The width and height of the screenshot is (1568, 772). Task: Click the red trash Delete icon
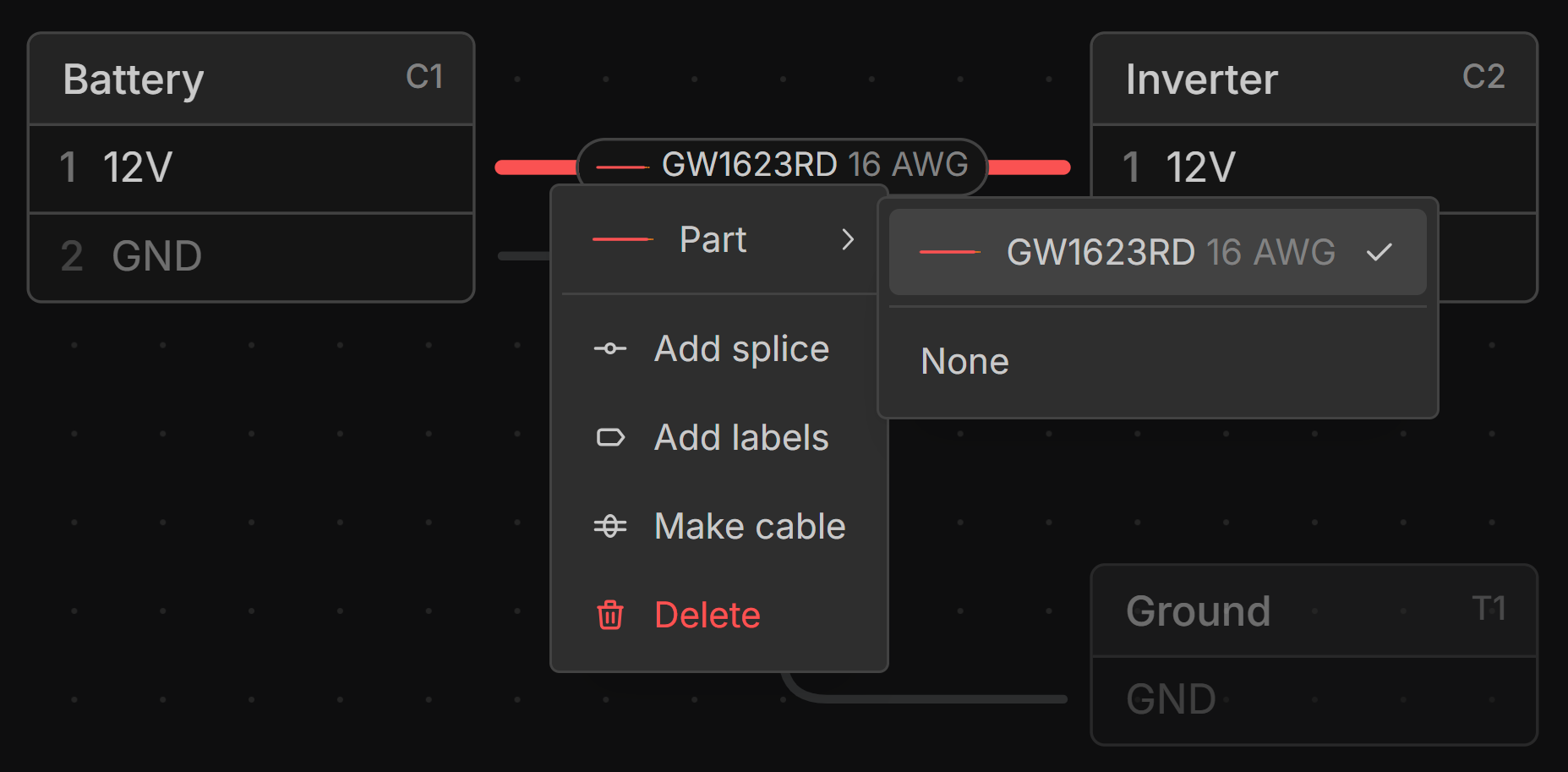(x=609, y=615)
